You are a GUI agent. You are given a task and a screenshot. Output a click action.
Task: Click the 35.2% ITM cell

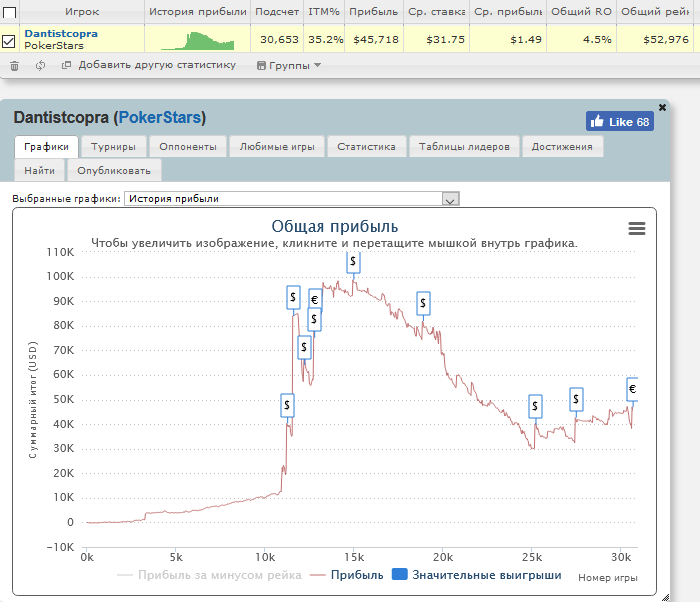(x=325, y=40)
